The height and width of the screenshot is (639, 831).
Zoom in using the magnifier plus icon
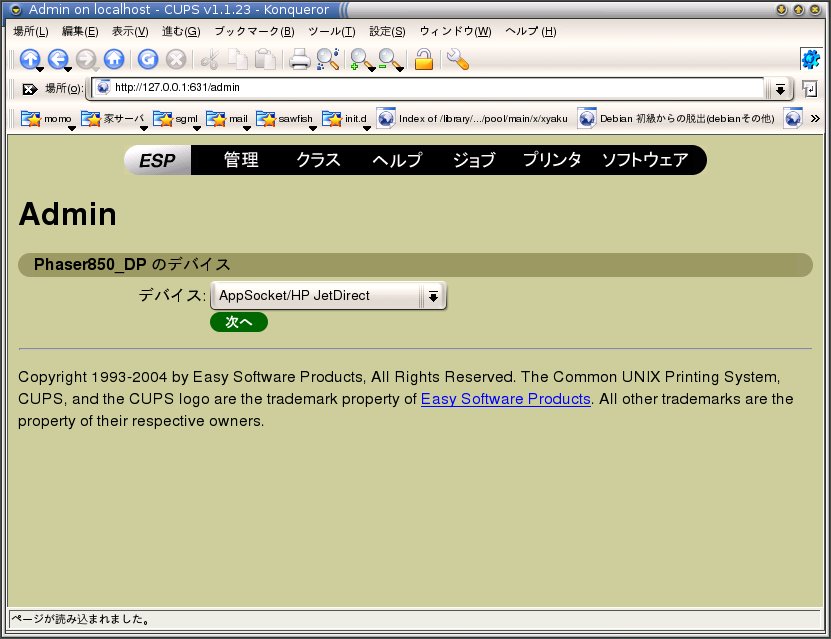359,59
